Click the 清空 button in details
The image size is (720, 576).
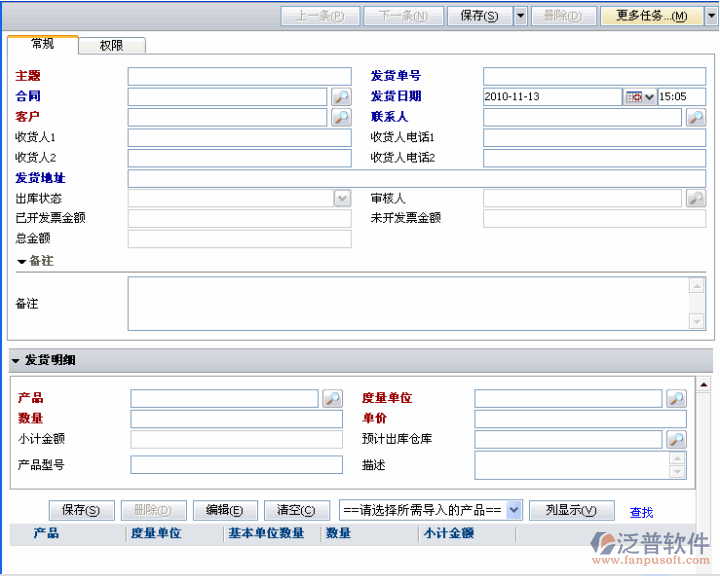[296, 510]
